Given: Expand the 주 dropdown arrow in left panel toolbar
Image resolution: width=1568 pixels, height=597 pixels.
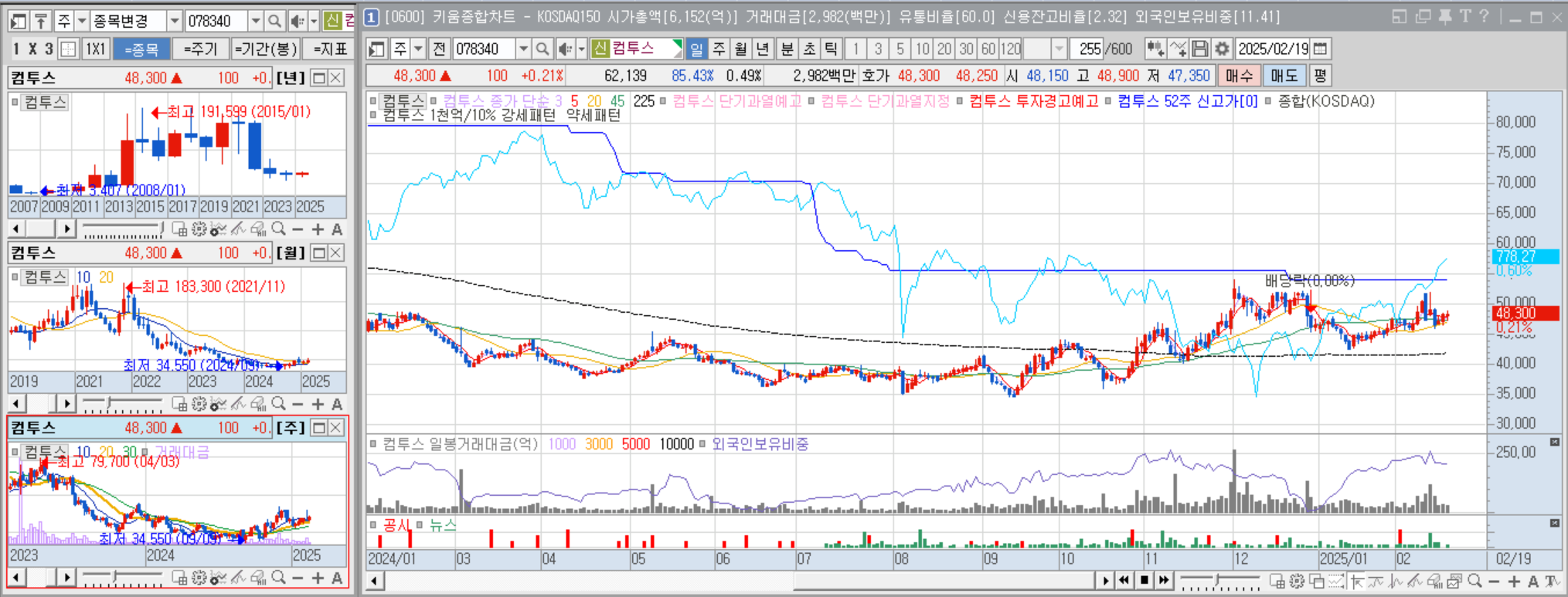Looking at the screenshot, I should (x=81, y=21).
